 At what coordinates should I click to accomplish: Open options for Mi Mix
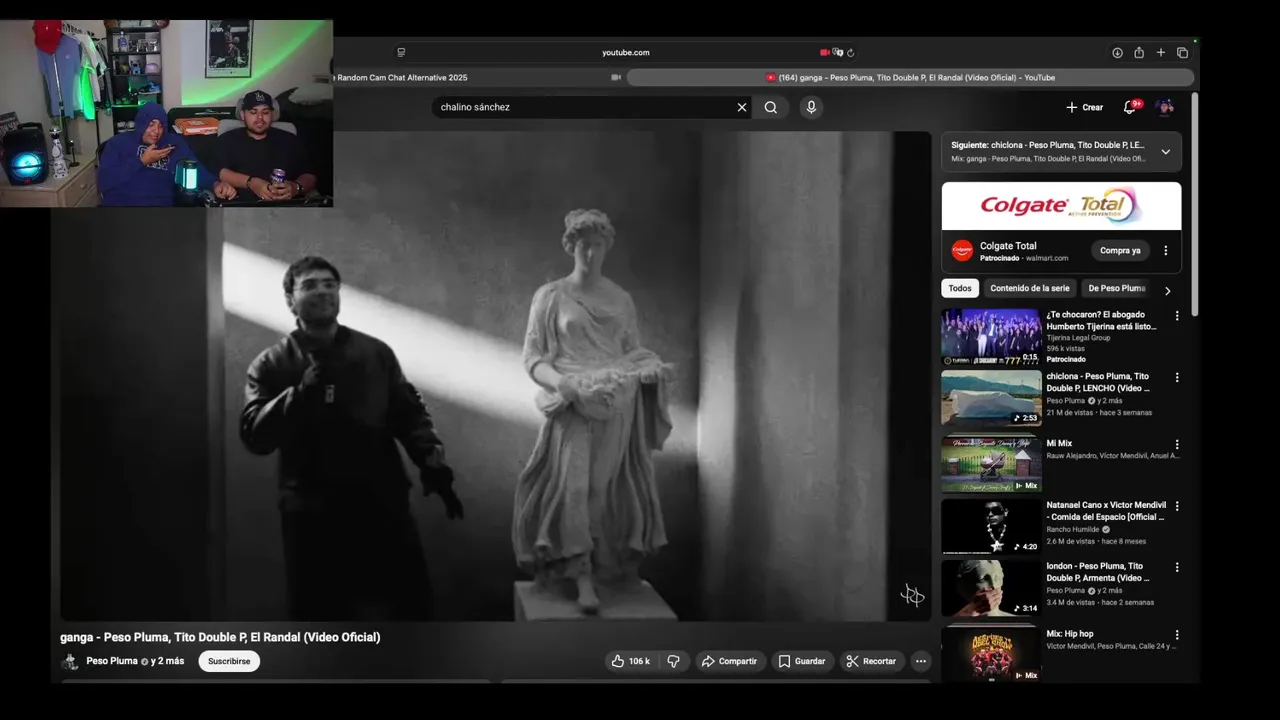1177,444
